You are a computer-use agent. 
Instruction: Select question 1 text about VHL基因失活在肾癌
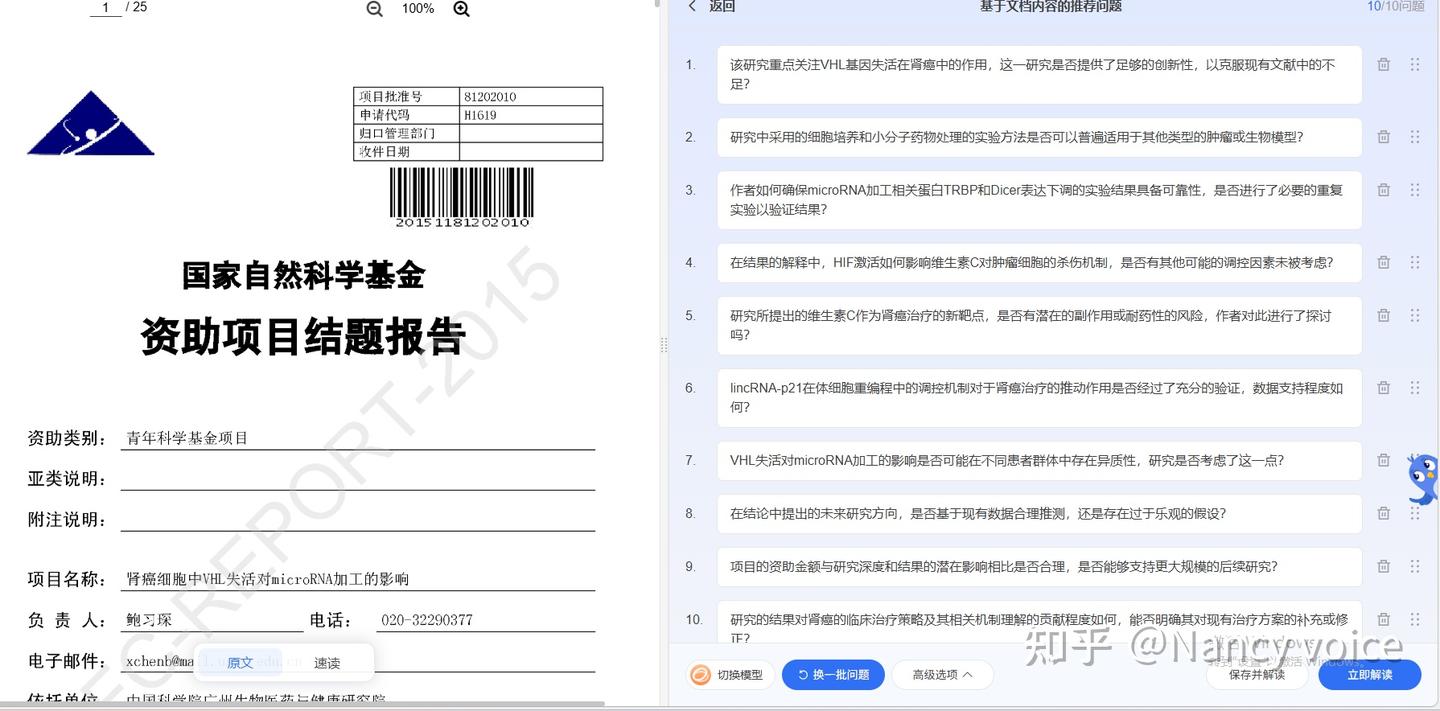point(1039,74)
